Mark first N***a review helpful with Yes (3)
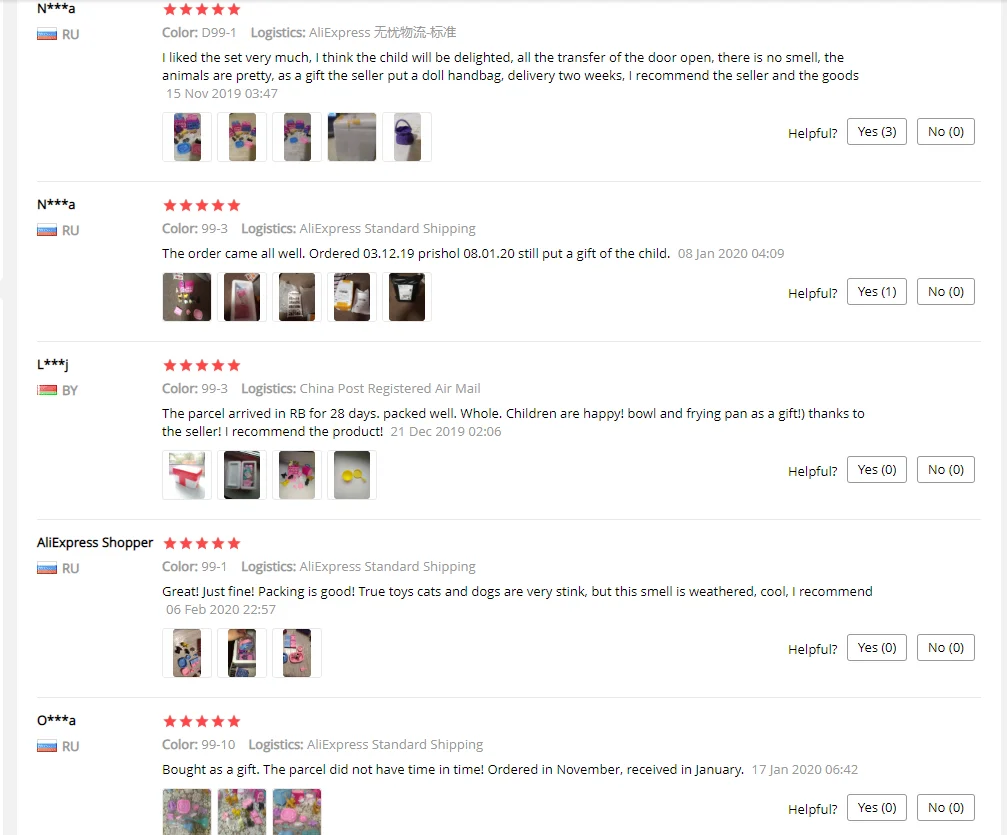The image size is (1007, 835). (x=876, y=132)
